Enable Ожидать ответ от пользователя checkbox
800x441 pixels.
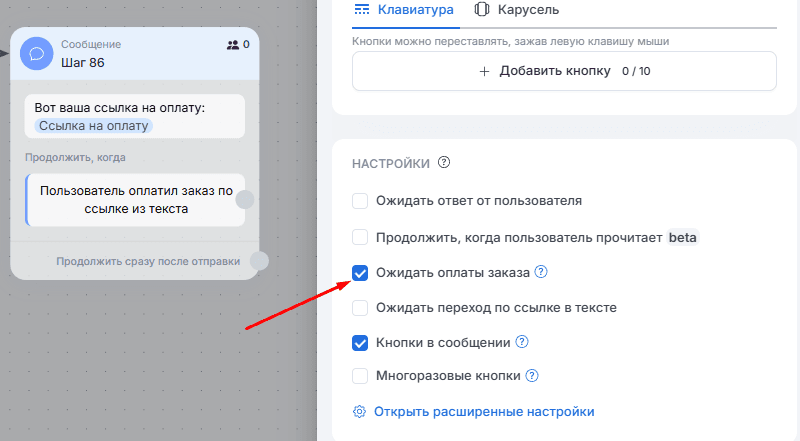coord(360,201)
